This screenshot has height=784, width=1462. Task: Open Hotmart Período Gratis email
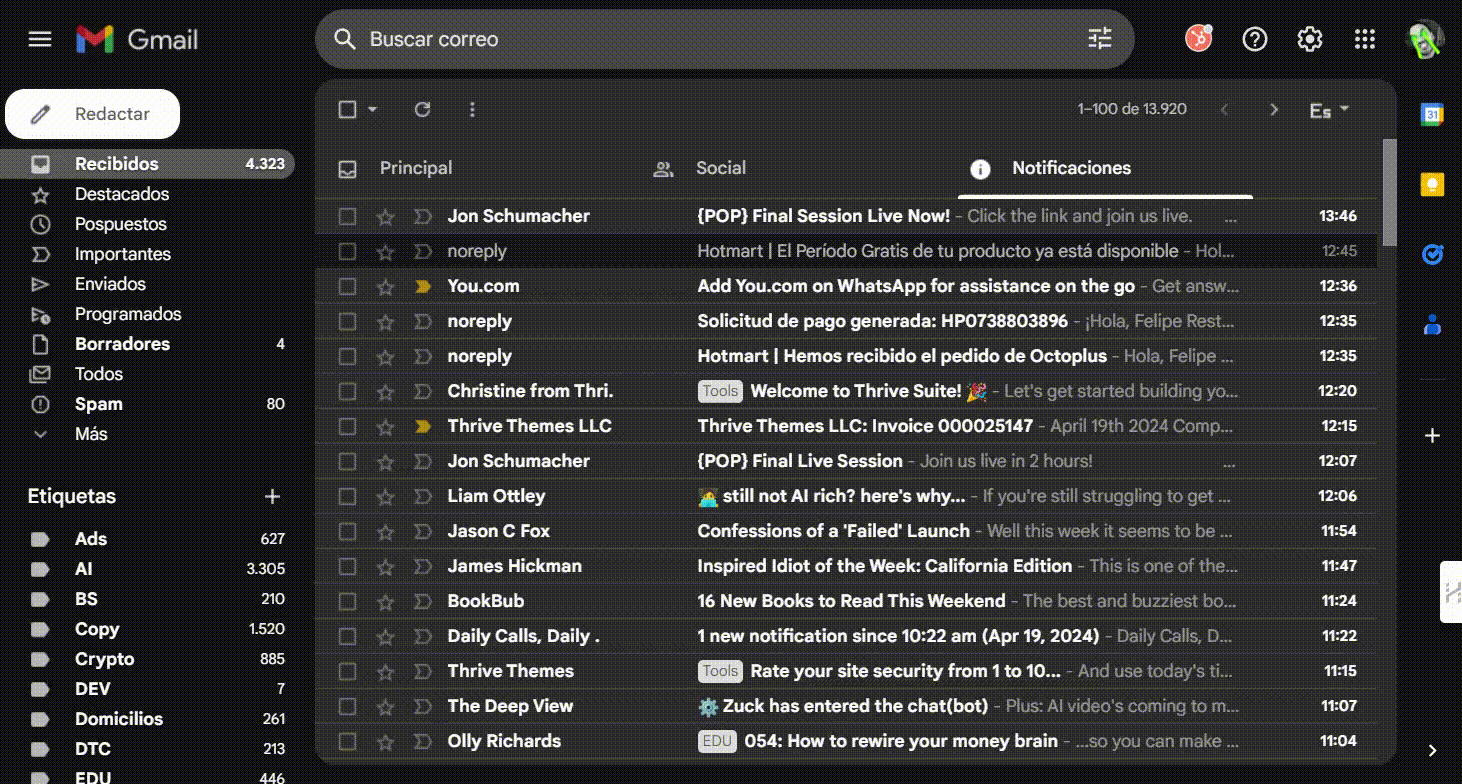coord(845,251)
